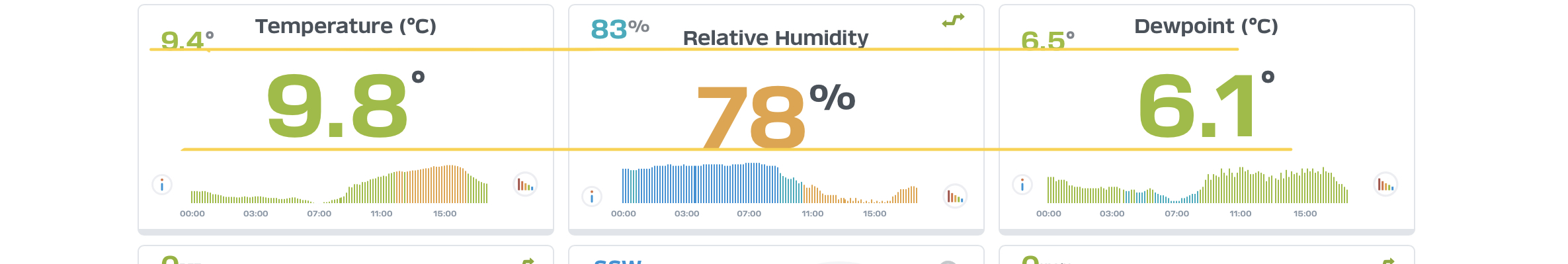Open the Temperature card info icon
This screenshot has width=1568, height=264.
(x=162, y=185)
